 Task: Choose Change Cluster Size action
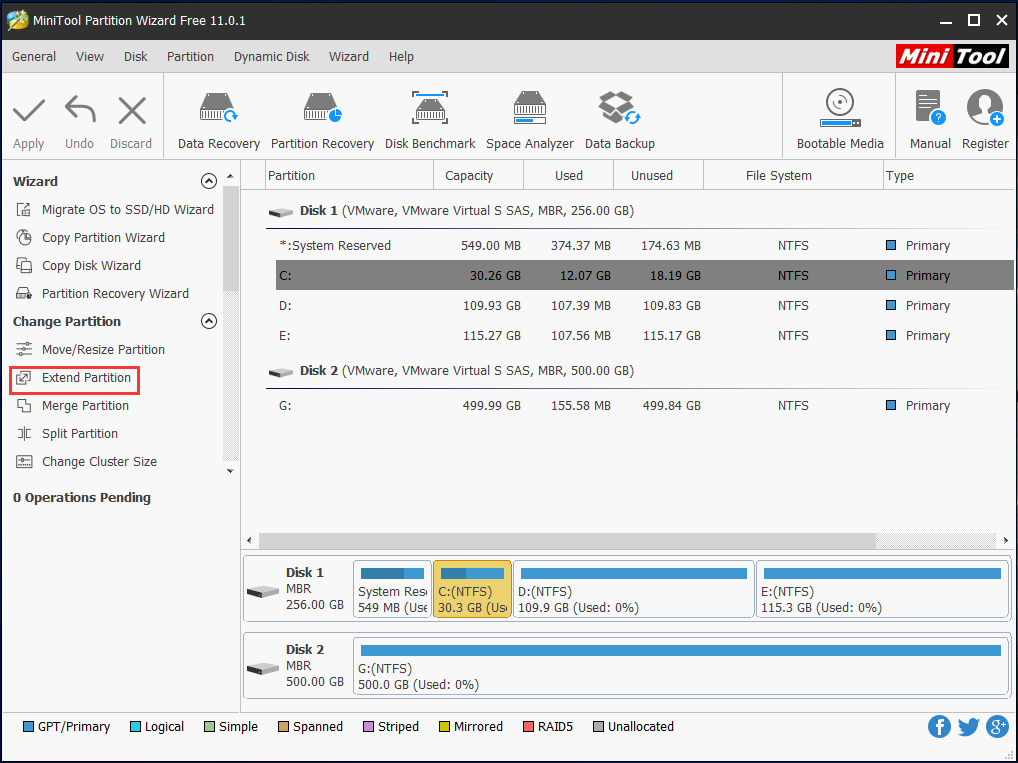click(86, 462)
